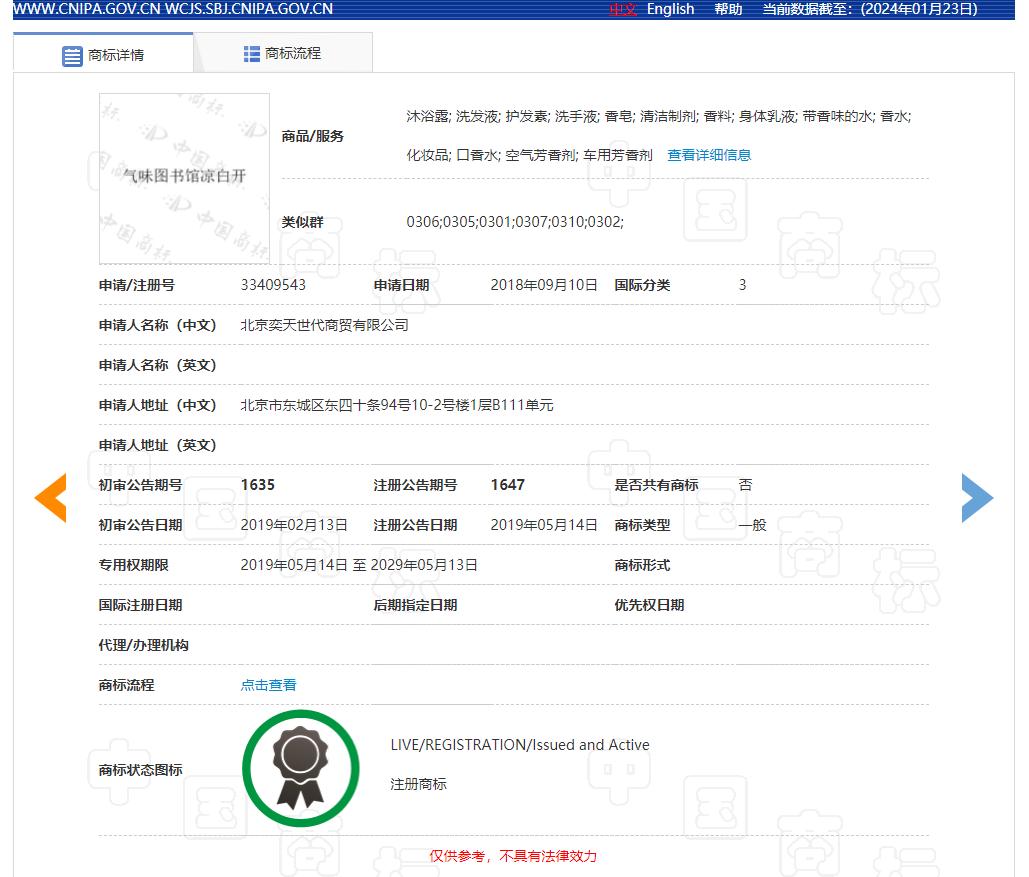Click the green registered trademark status badge
Viewport: 1029px width, 877px height.
301,768
